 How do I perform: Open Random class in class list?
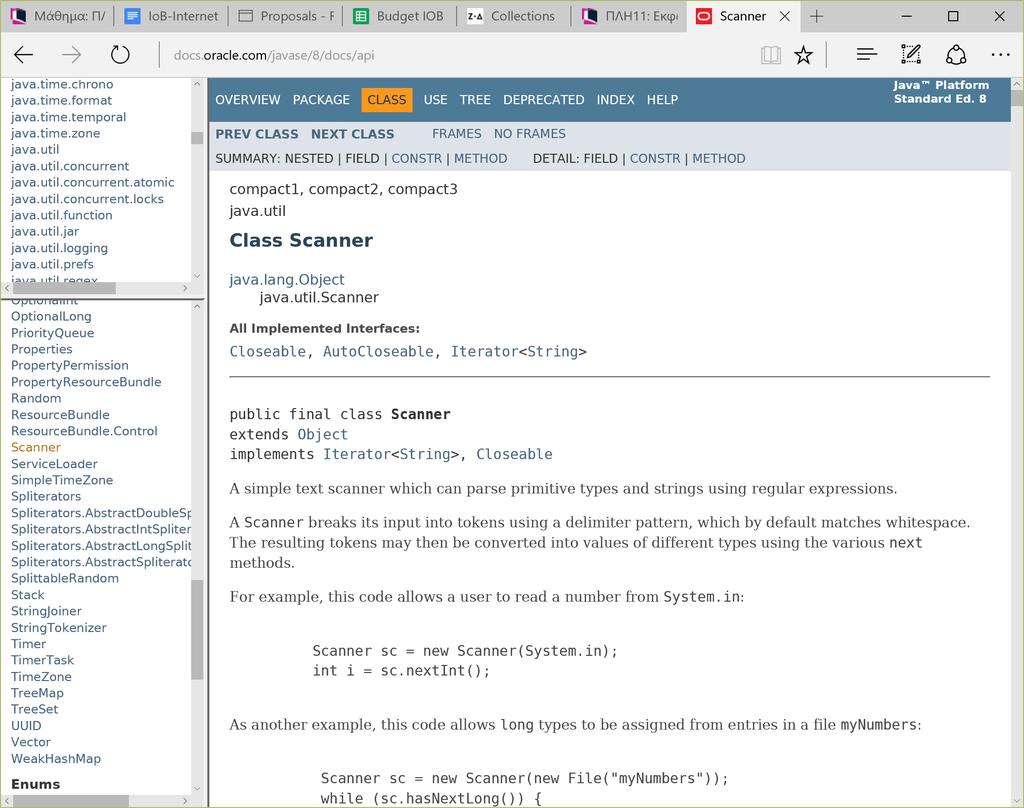(x=36, y=398)
